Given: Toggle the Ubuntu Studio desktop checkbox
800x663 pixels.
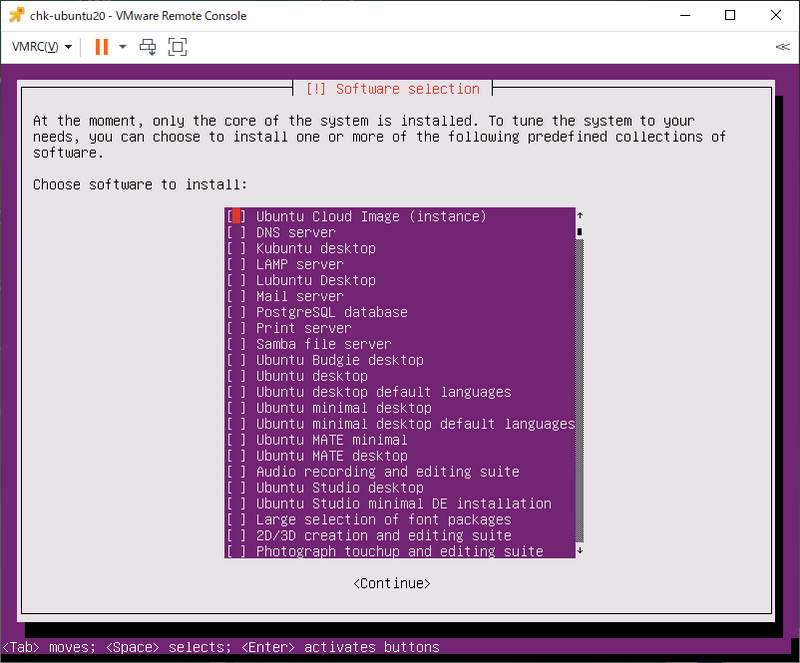Looking at the screenshot, I should coord(236,487).
